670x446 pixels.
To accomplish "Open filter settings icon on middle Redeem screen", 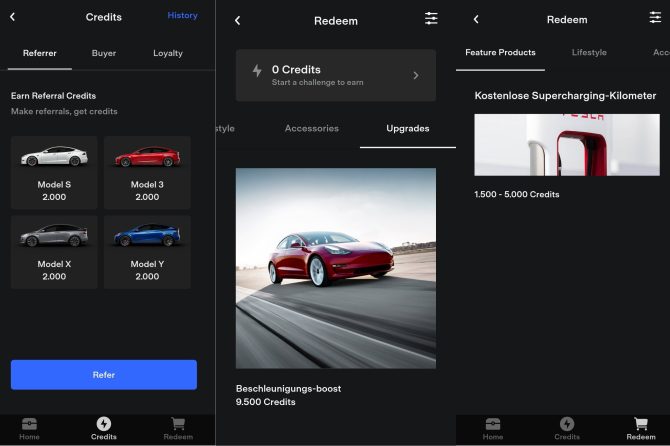I will tap(431, 19).
